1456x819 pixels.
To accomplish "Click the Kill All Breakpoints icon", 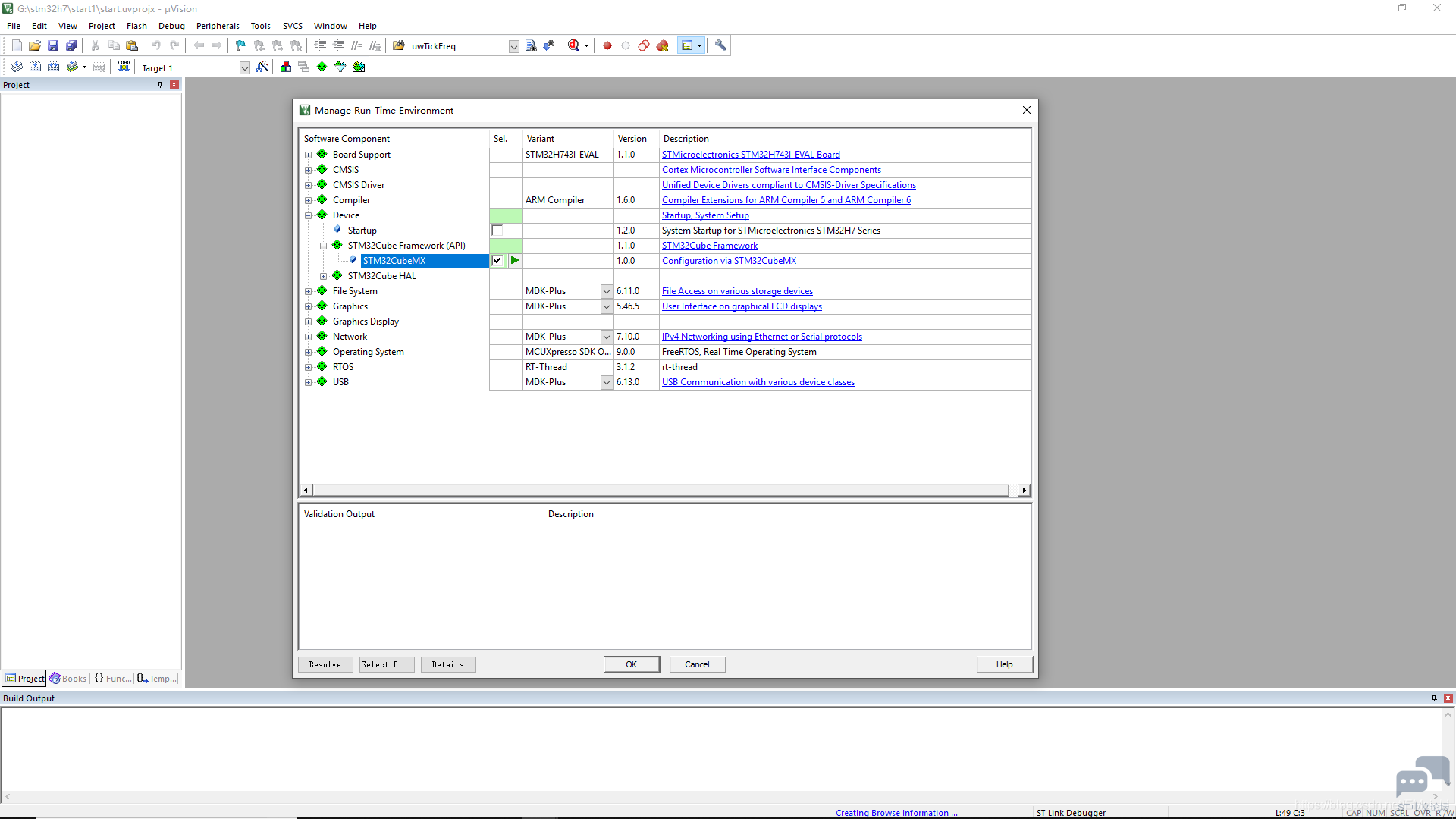I will [x=662, y=45].
